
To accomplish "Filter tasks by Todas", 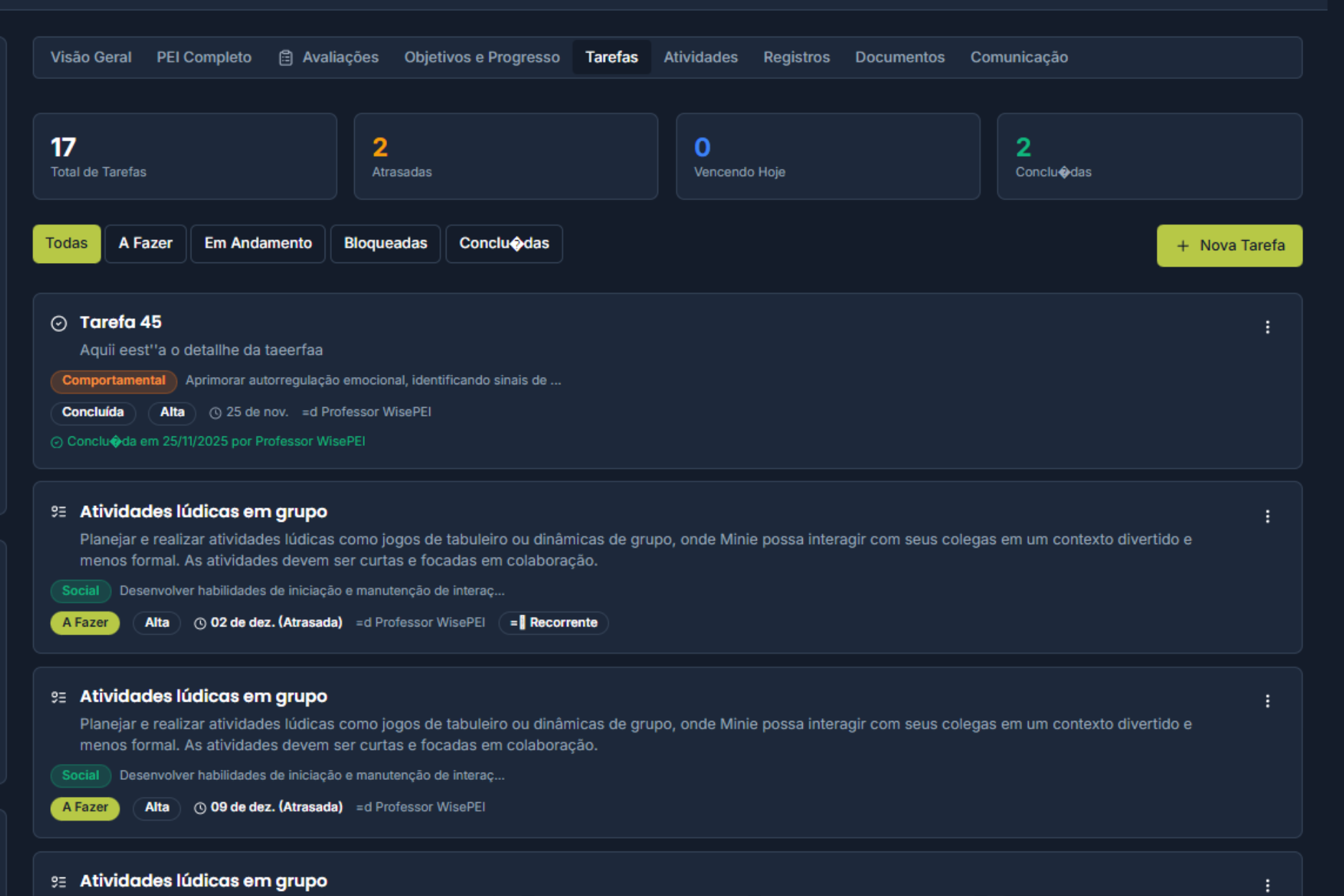I will click(67, 244).
